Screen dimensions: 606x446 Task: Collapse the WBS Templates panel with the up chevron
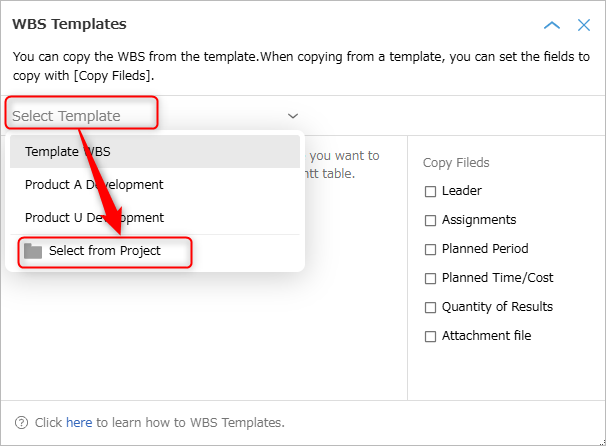pos(552,26)
